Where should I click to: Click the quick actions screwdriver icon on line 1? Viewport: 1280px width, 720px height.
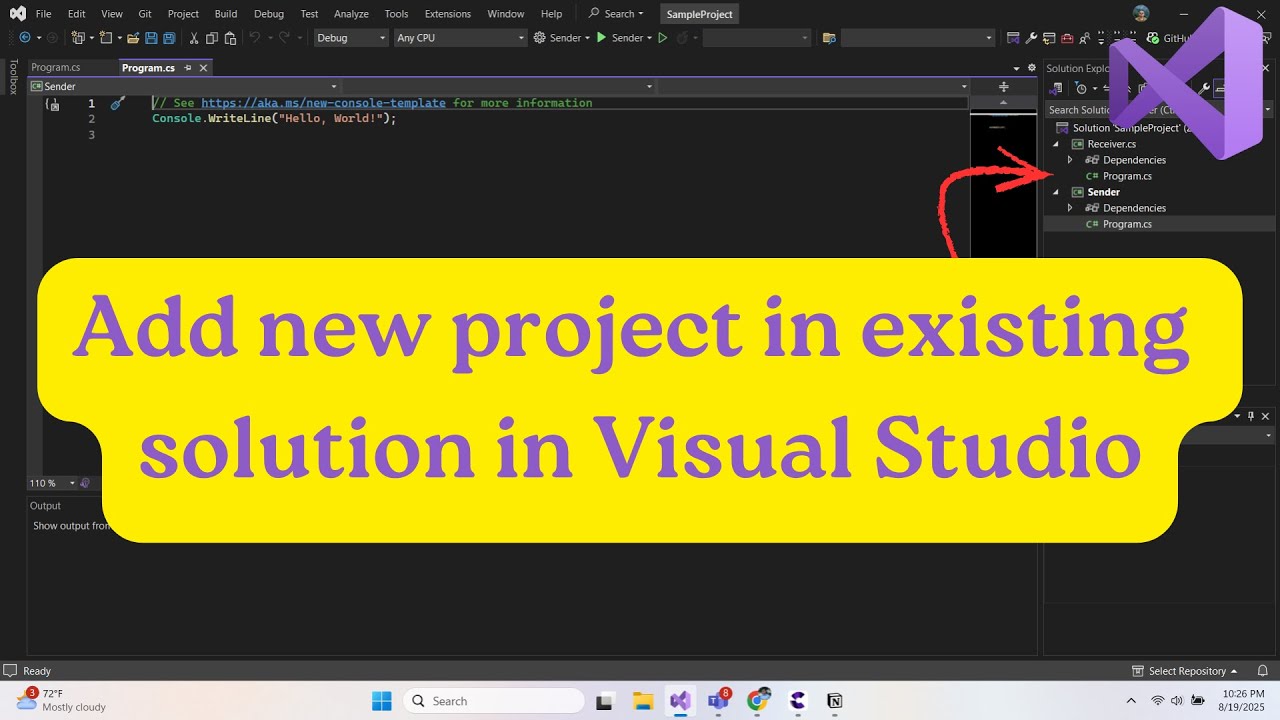[x=117, y=103]
